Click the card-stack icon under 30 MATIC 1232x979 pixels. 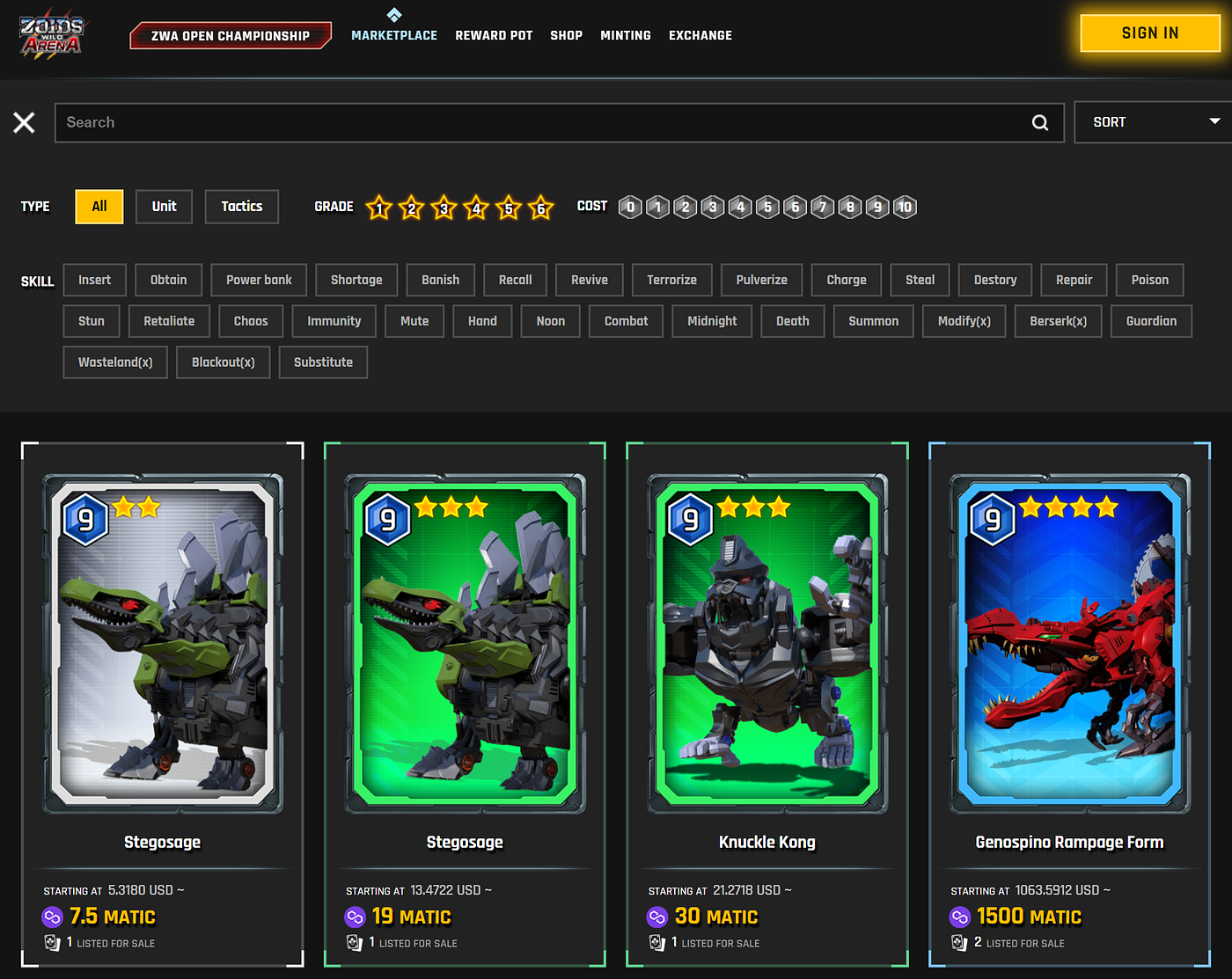pos(656,943)
